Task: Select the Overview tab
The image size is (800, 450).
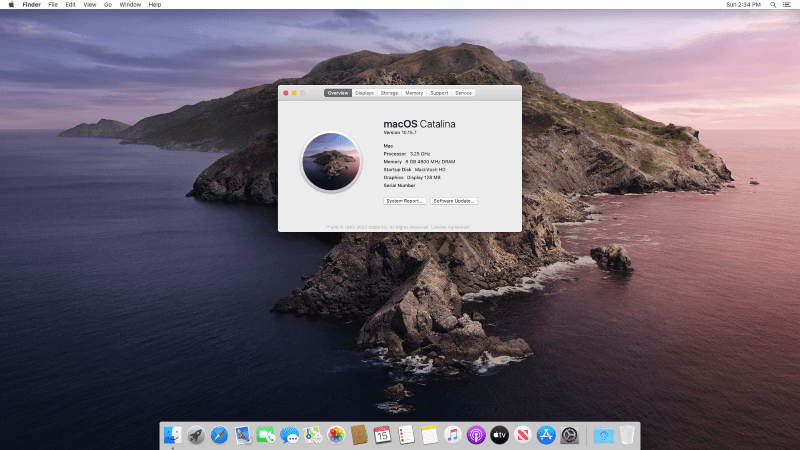Action: click(338, 93)
